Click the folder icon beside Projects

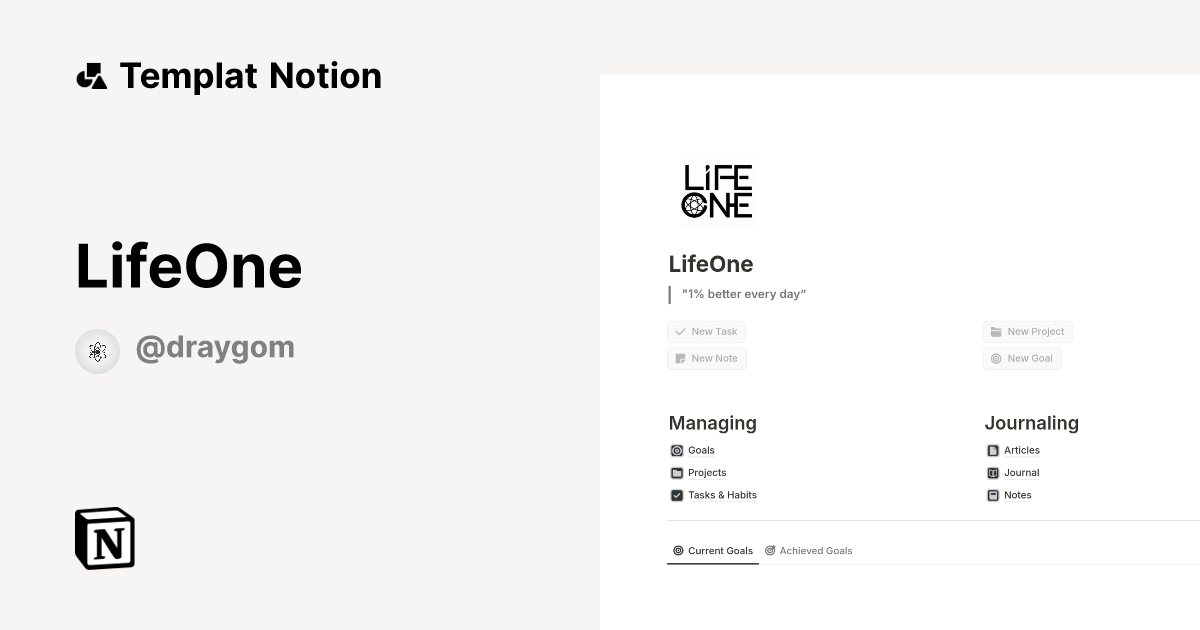click(677, 472)
